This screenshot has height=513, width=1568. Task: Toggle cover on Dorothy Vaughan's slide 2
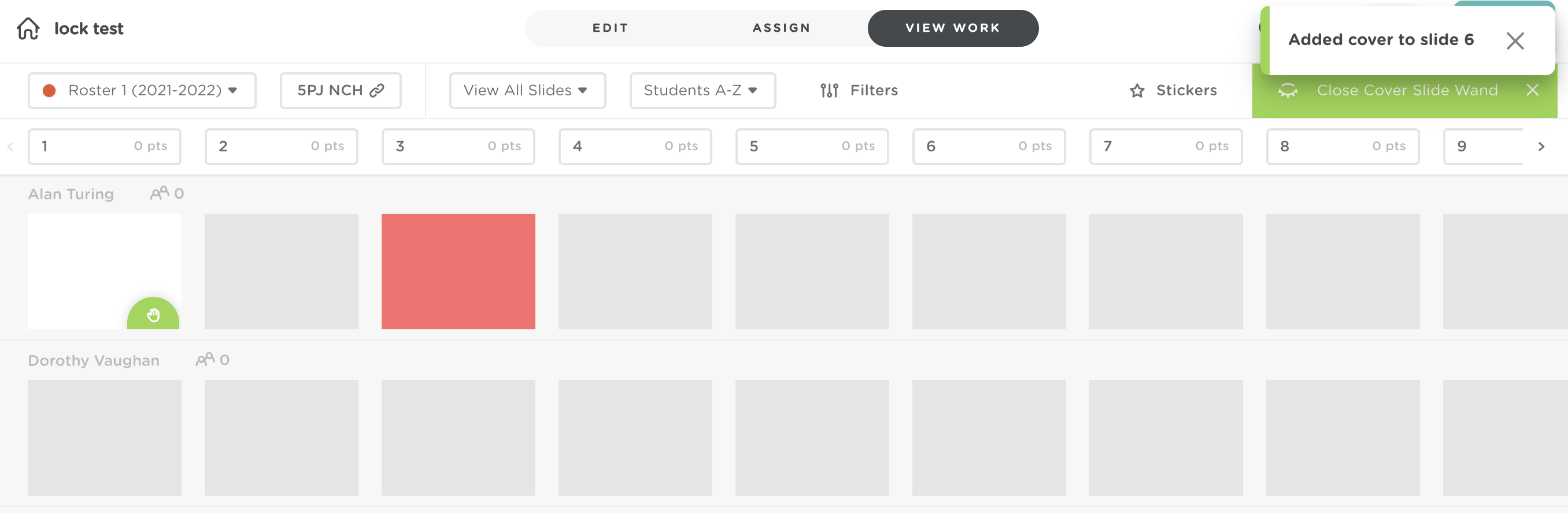pos(281,437)
